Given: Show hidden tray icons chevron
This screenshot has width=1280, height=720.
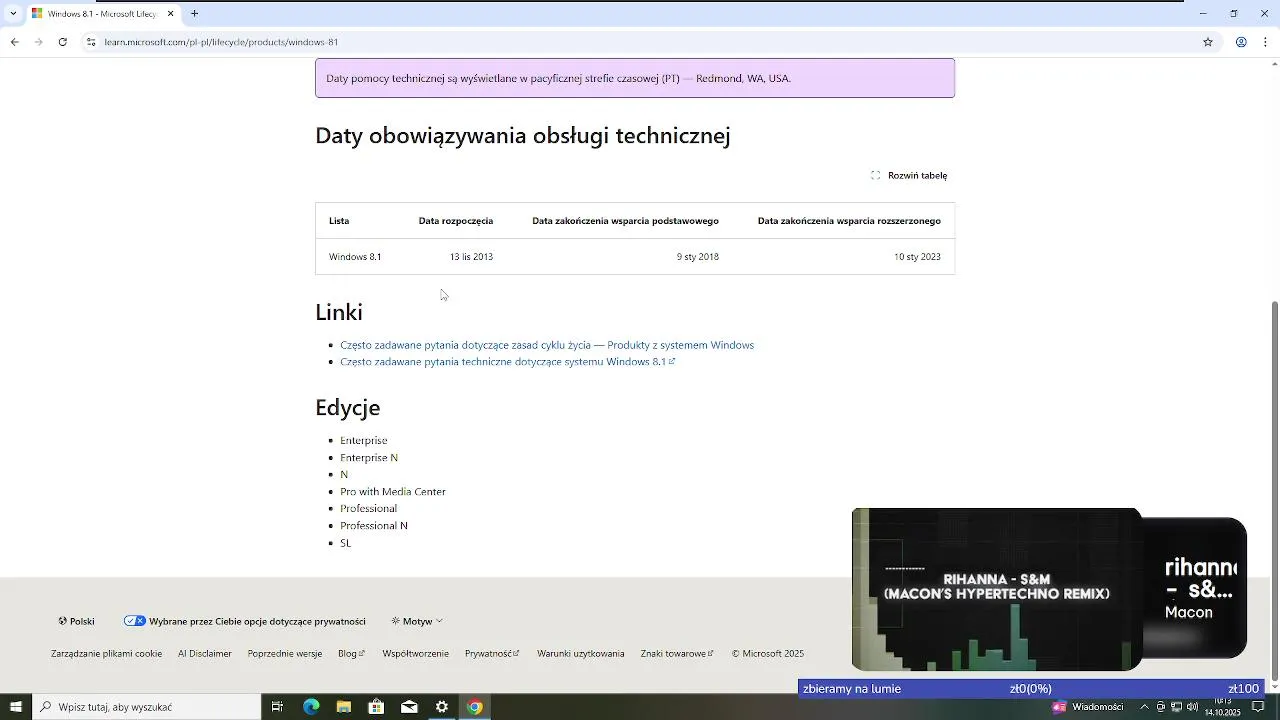Looking at the screenshot, I should (x=1145, y=707).
